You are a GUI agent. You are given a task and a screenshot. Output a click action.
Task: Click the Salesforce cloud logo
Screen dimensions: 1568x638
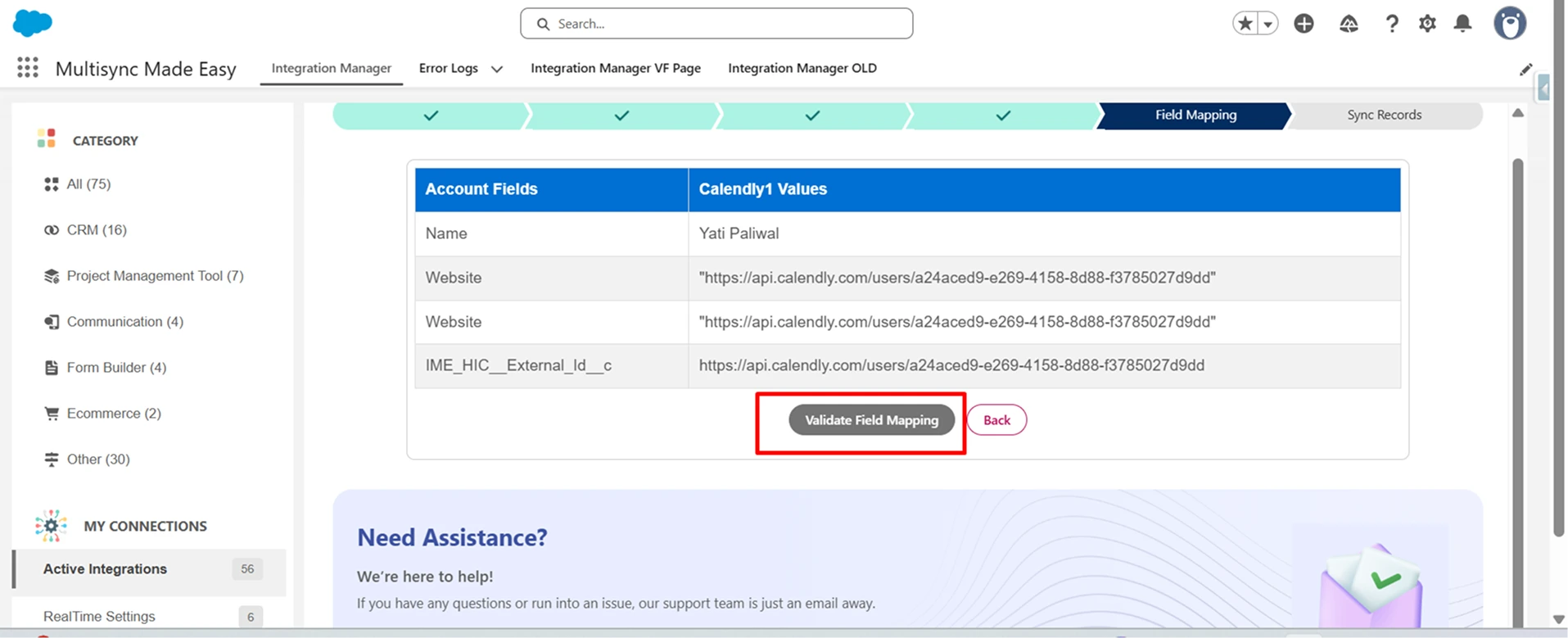coord(33,23)
